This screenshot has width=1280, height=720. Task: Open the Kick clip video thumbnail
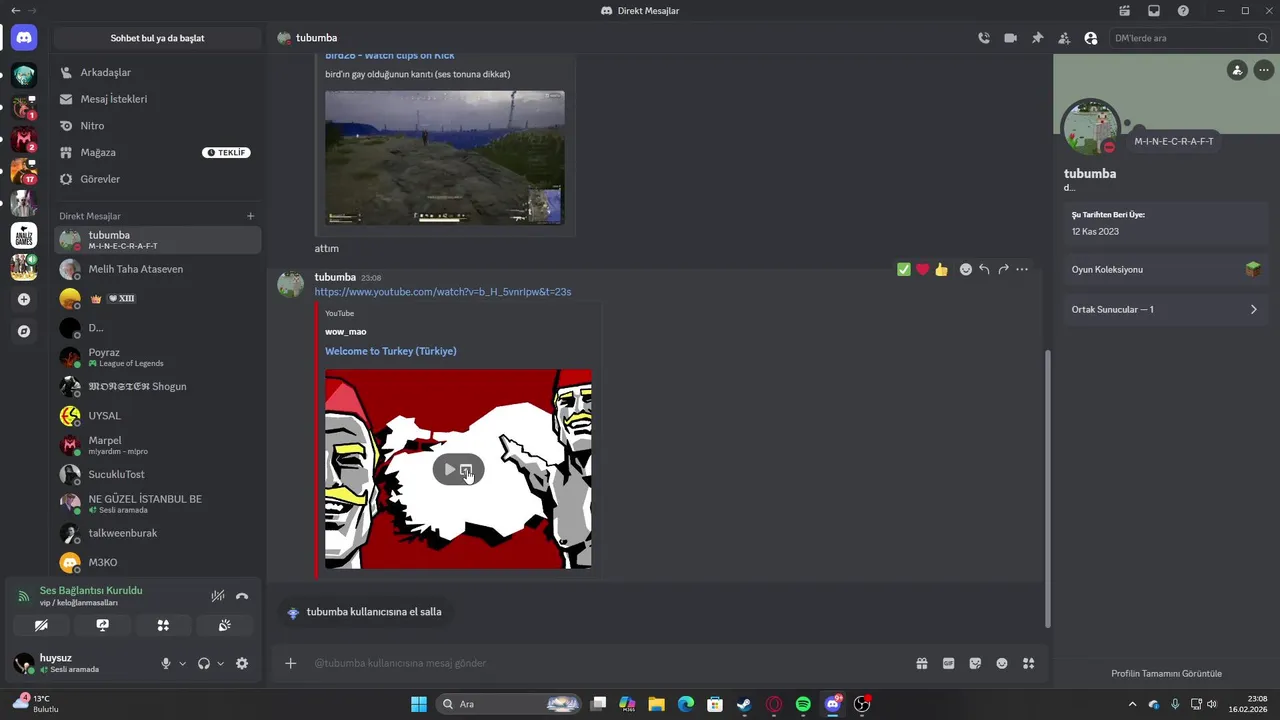pyautogui.click(x=445, y=158)
